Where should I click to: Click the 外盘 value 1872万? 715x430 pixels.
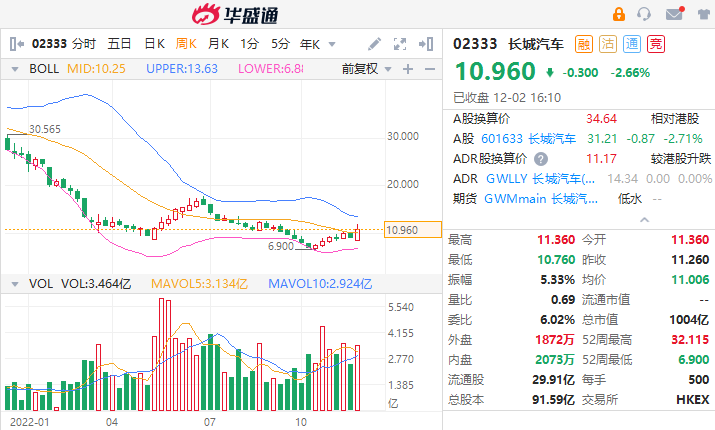click(555, 340)
